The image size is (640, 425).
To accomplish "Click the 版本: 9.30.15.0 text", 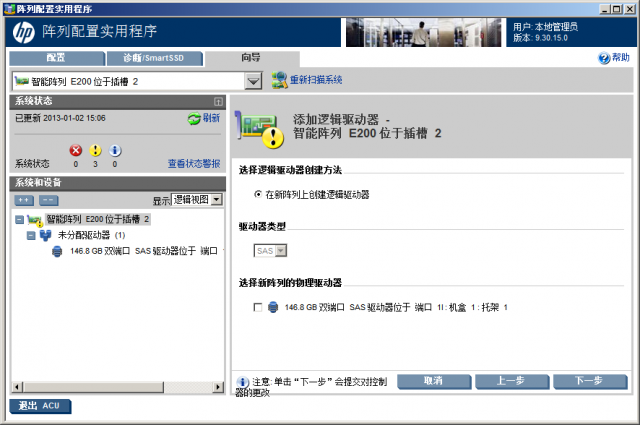I will [x=540, y=38].
